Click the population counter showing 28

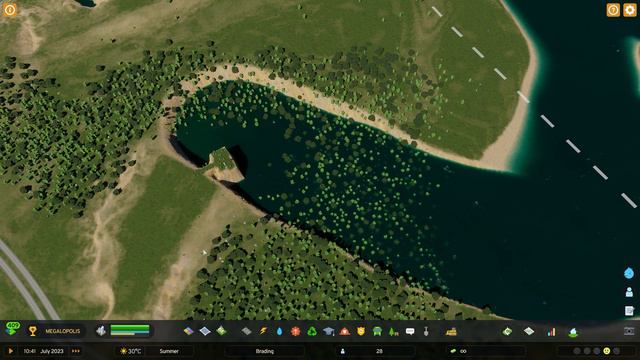coord(379,351)
